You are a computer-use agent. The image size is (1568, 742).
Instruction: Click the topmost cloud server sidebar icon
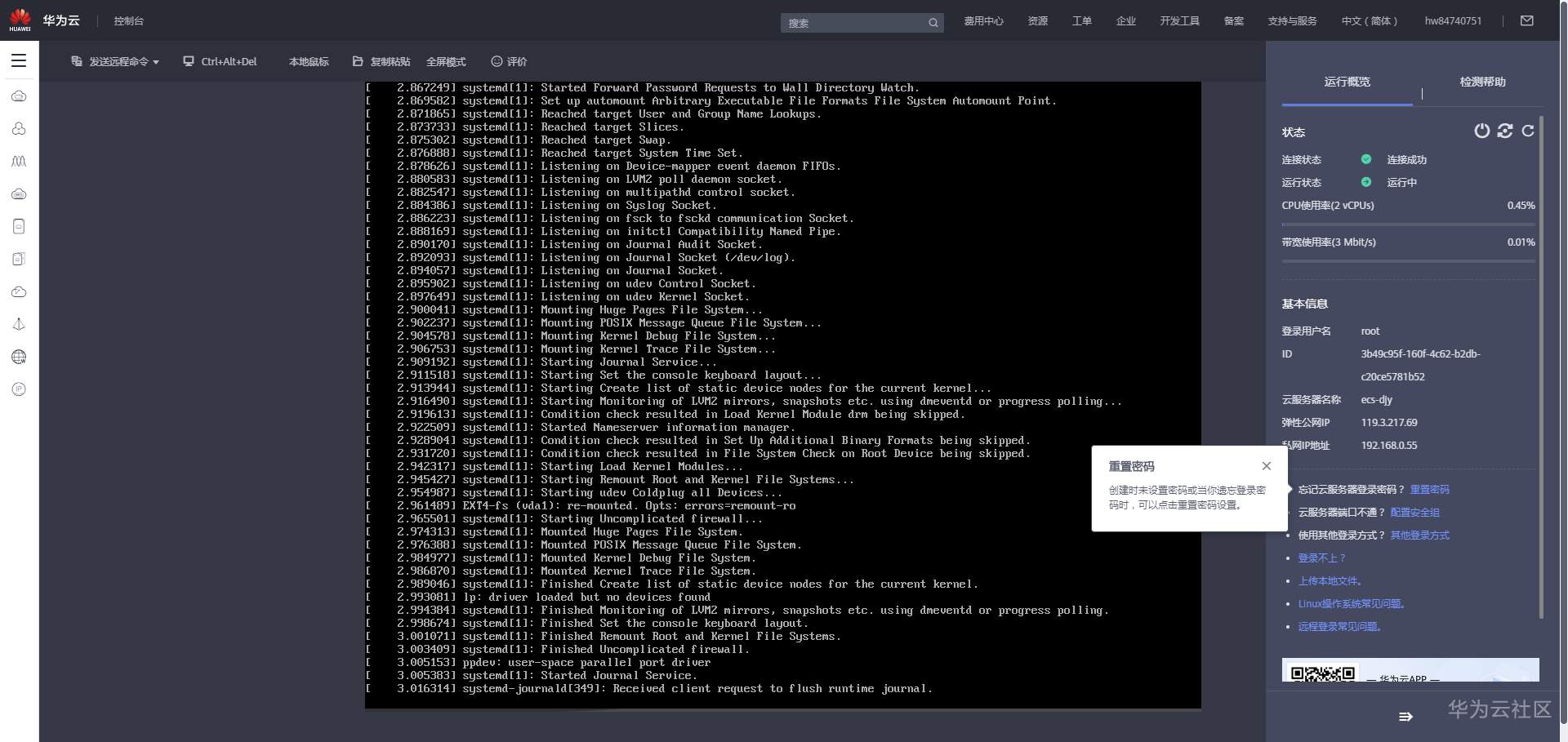pyautogui.click(x=19, y=96)
